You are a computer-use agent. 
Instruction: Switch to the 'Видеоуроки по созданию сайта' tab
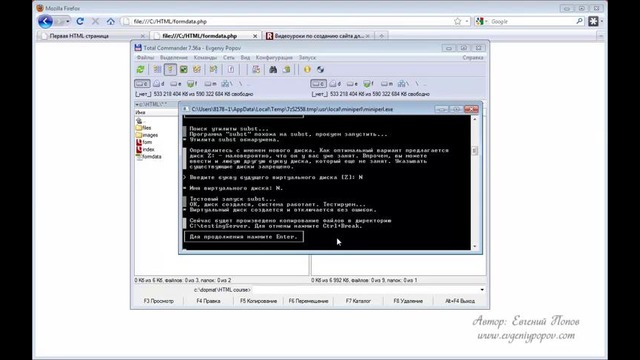(318, 36)
